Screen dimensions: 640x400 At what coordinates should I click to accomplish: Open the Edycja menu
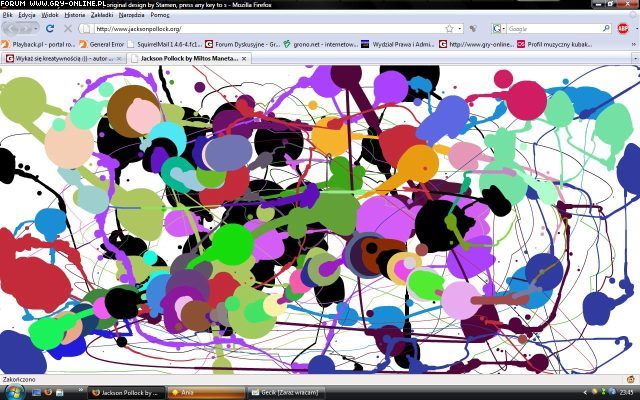[x=27, y=15]
